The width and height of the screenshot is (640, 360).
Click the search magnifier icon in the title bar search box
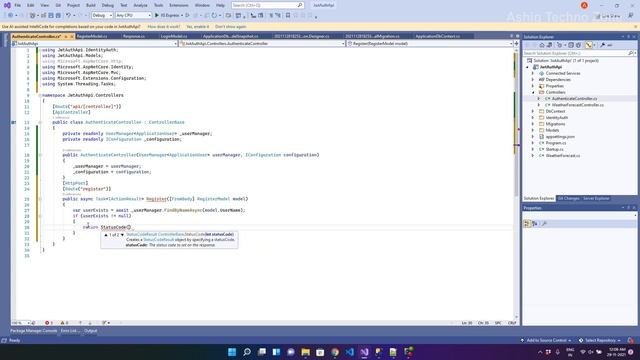coord(300,5)
